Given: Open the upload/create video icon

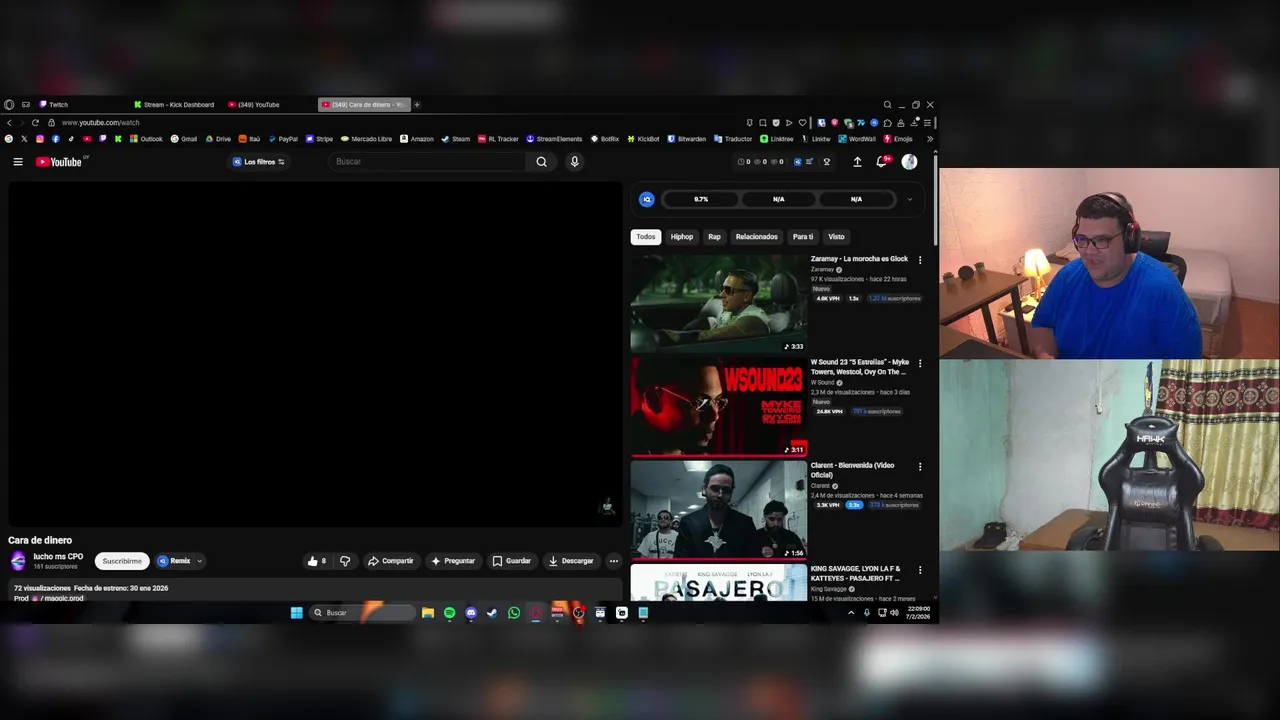Looking at the screenshot, I should (857, 162).
